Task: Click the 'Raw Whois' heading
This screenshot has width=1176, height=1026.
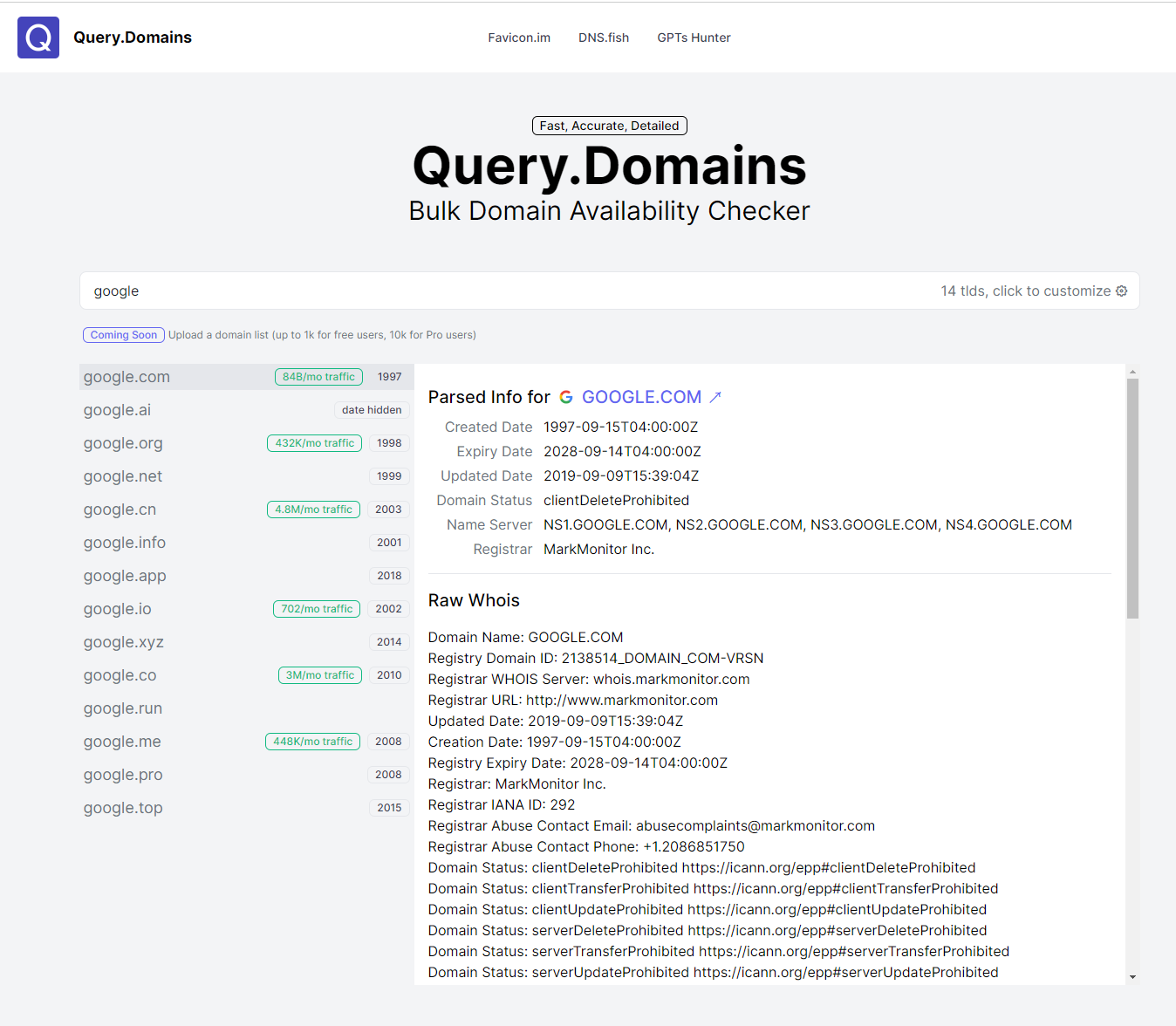Action: [474, 600]
